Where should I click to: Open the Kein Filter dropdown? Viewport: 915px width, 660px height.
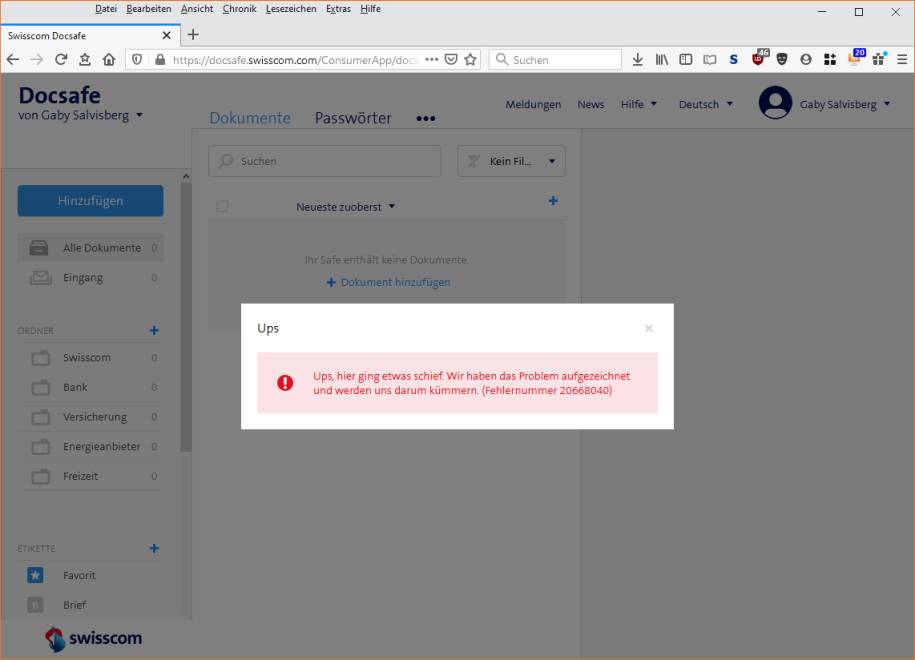[512, 161]
